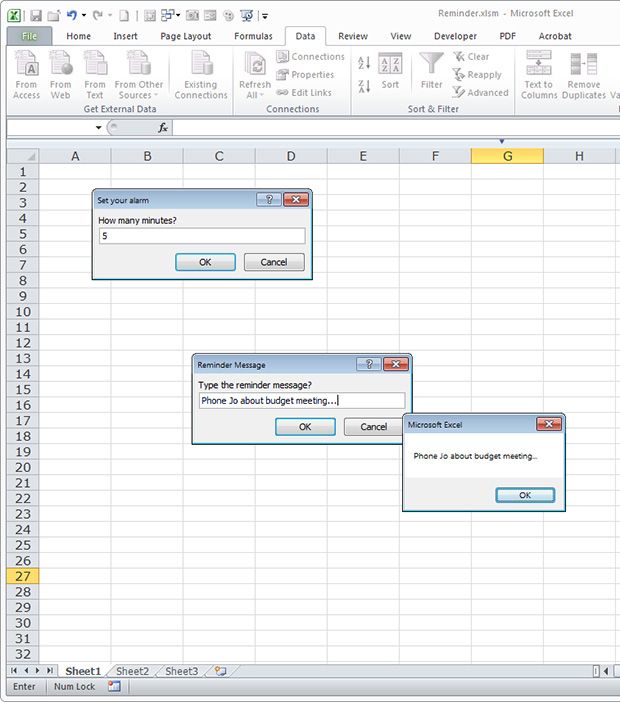Click OK in Set your alarm dialog
This screenshot has width=620, height=702.
pos(205,262)
